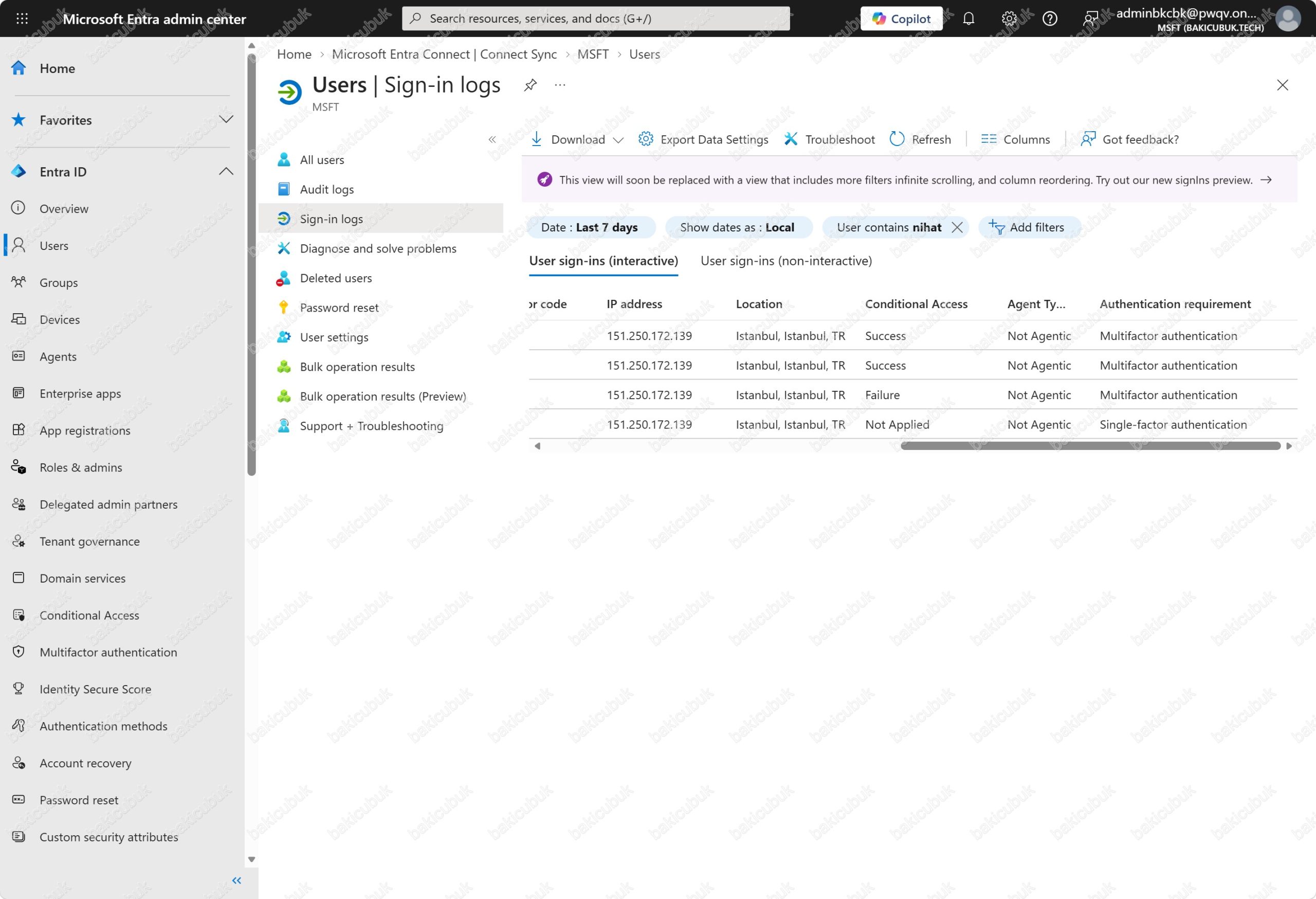
Task: Expand the Favorites section
Action: (x=226, y=119)
